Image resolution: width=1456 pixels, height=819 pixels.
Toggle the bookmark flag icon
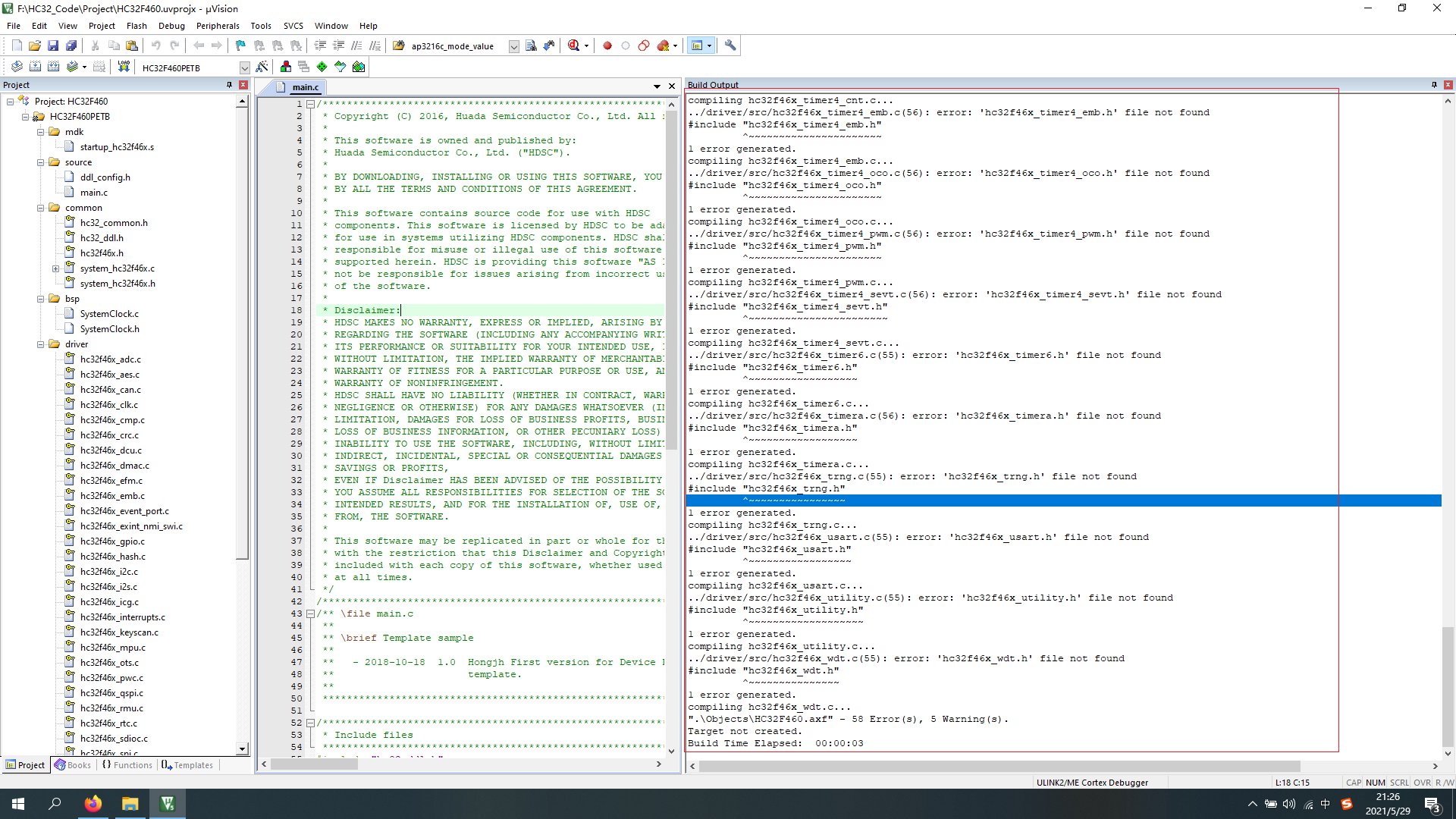240,45
